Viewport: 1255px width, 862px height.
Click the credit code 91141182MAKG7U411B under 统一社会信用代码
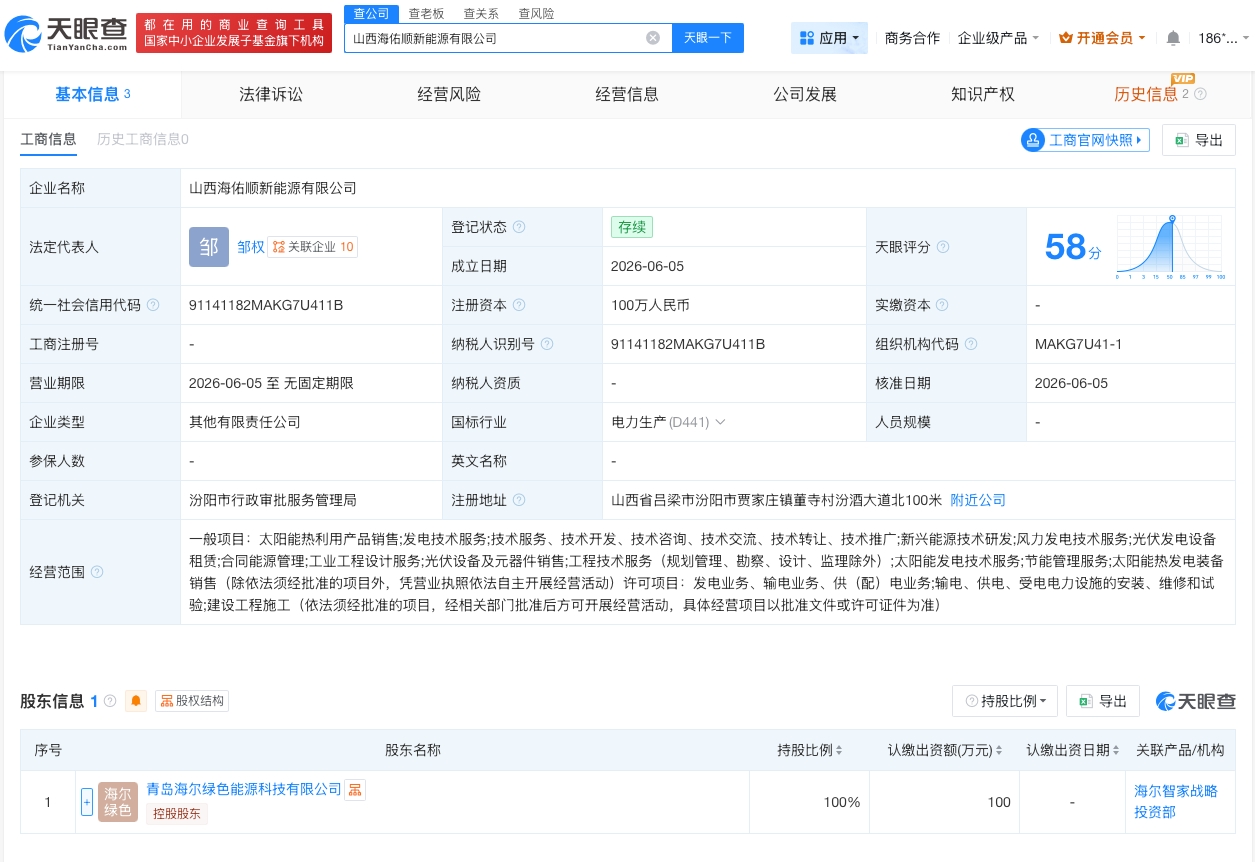pos(266,305)
